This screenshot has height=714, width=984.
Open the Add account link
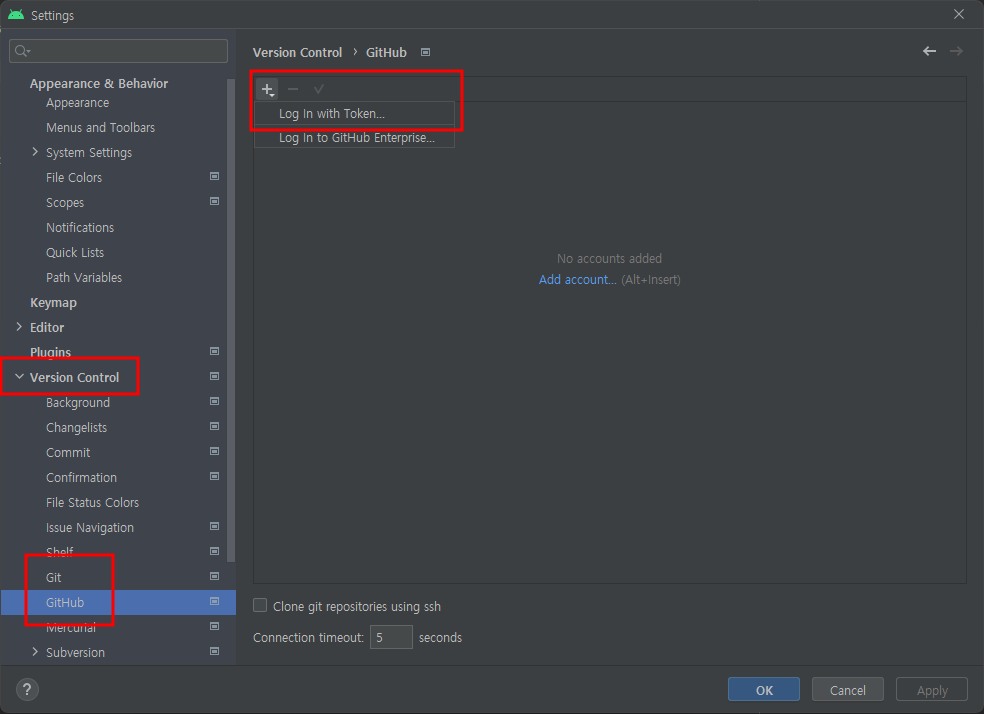click(577, 279)
